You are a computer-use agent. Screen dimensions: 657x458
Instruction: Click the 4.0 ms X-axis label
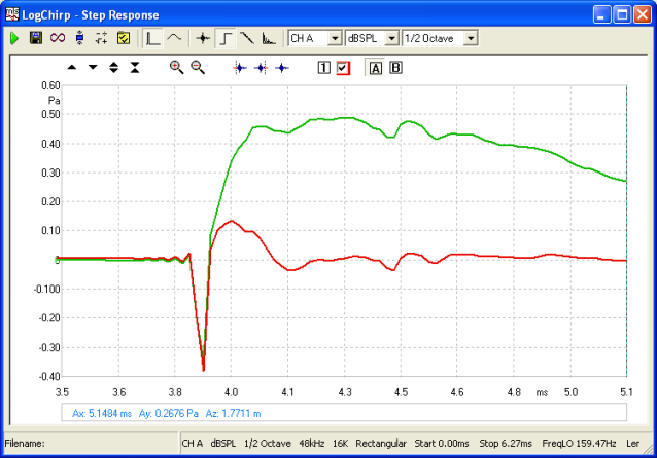pos(231,392)
